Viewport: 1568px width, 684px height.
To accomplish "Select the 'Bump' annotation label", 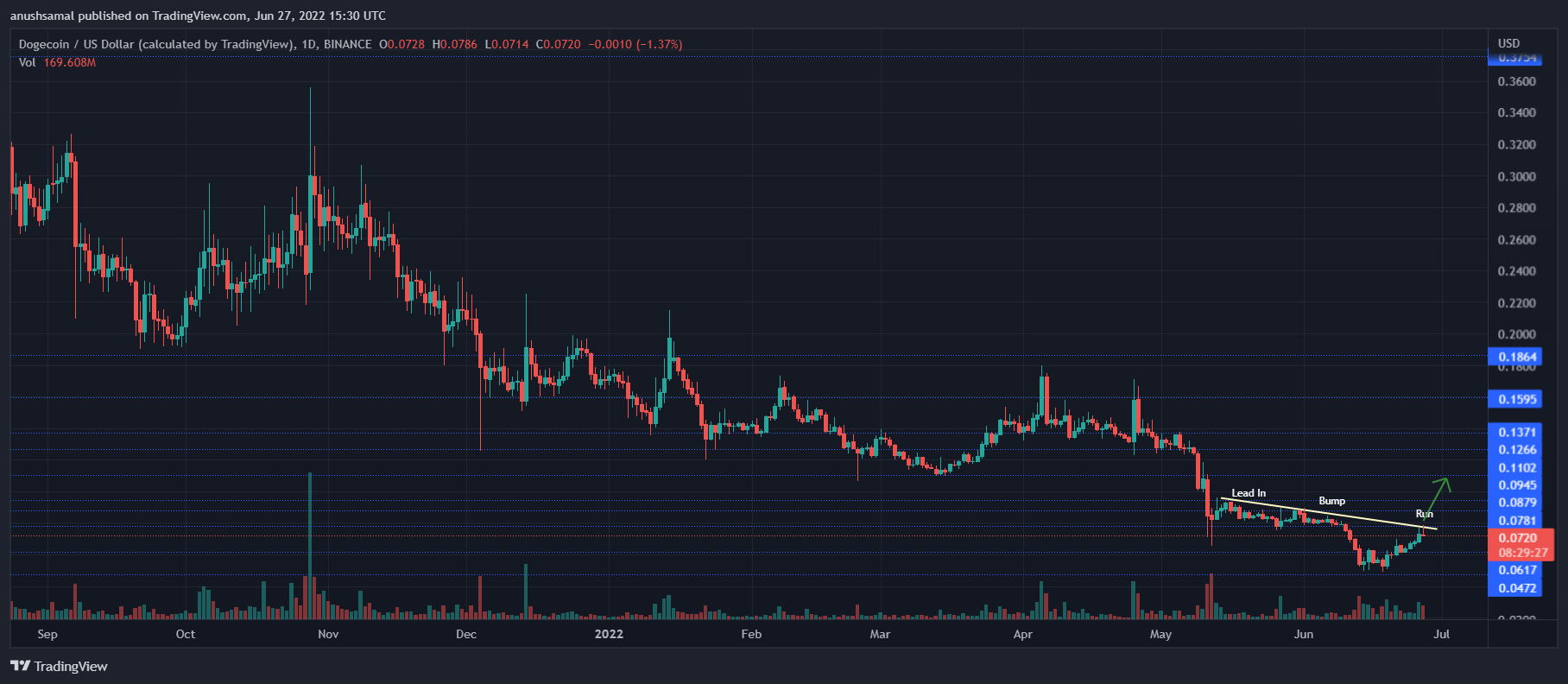I will coord(1331,501).
